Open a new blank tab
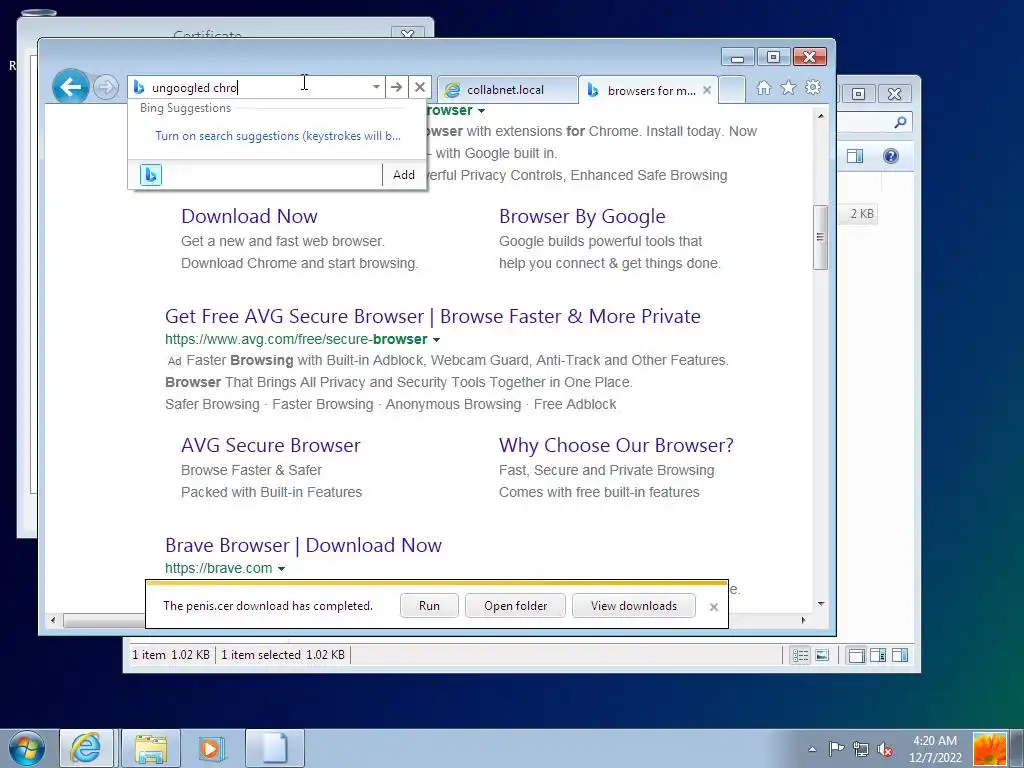This screenshot has height=768, width=1024. coord(732,90)
